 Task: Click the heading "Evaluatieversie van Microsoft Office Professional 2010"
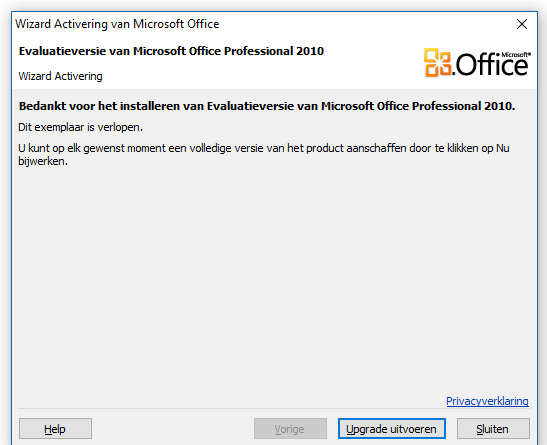point(171,51)
